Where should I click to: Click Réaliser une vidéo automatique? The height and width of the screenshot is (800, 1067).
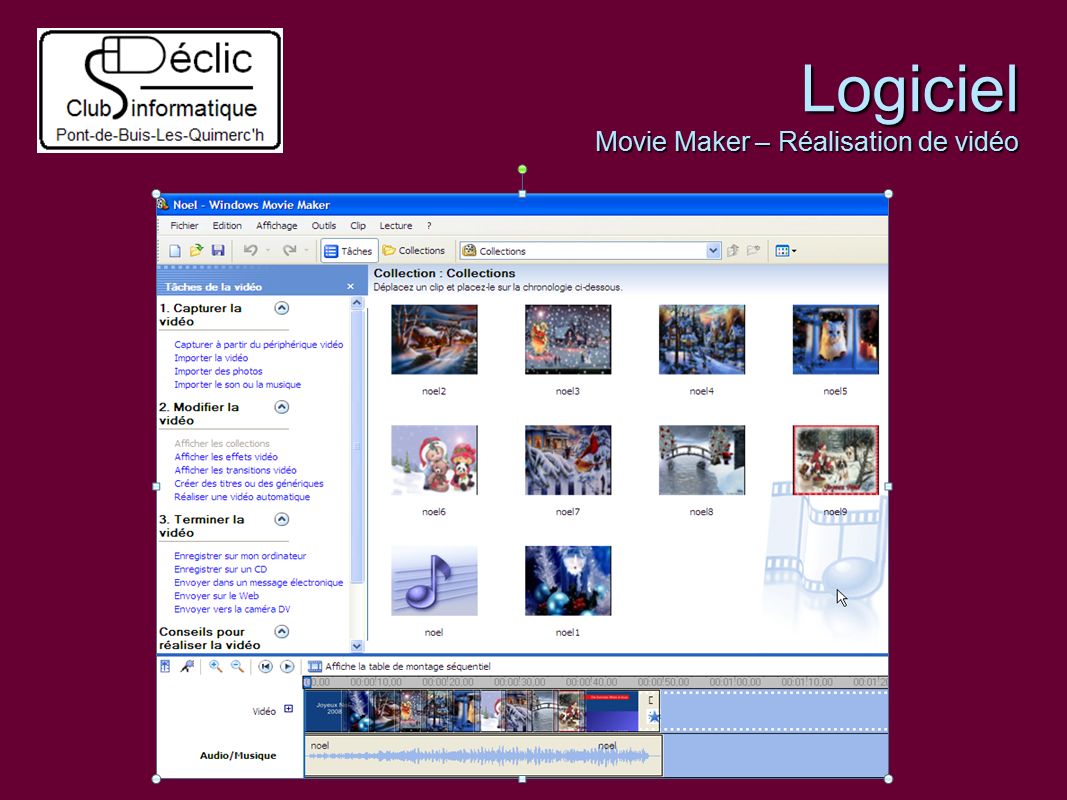tap(242, 497)
